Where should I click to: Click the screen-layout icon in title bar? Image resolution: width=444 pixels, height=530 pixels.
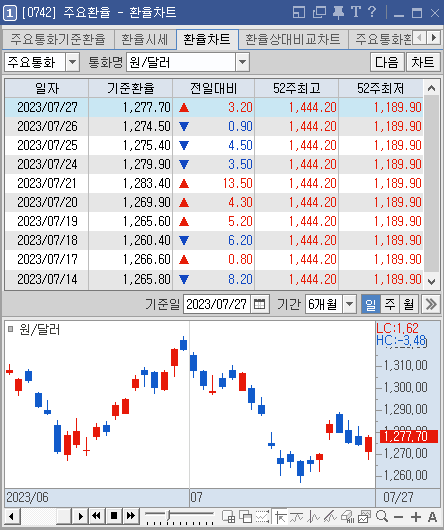(x=299, y=13)
